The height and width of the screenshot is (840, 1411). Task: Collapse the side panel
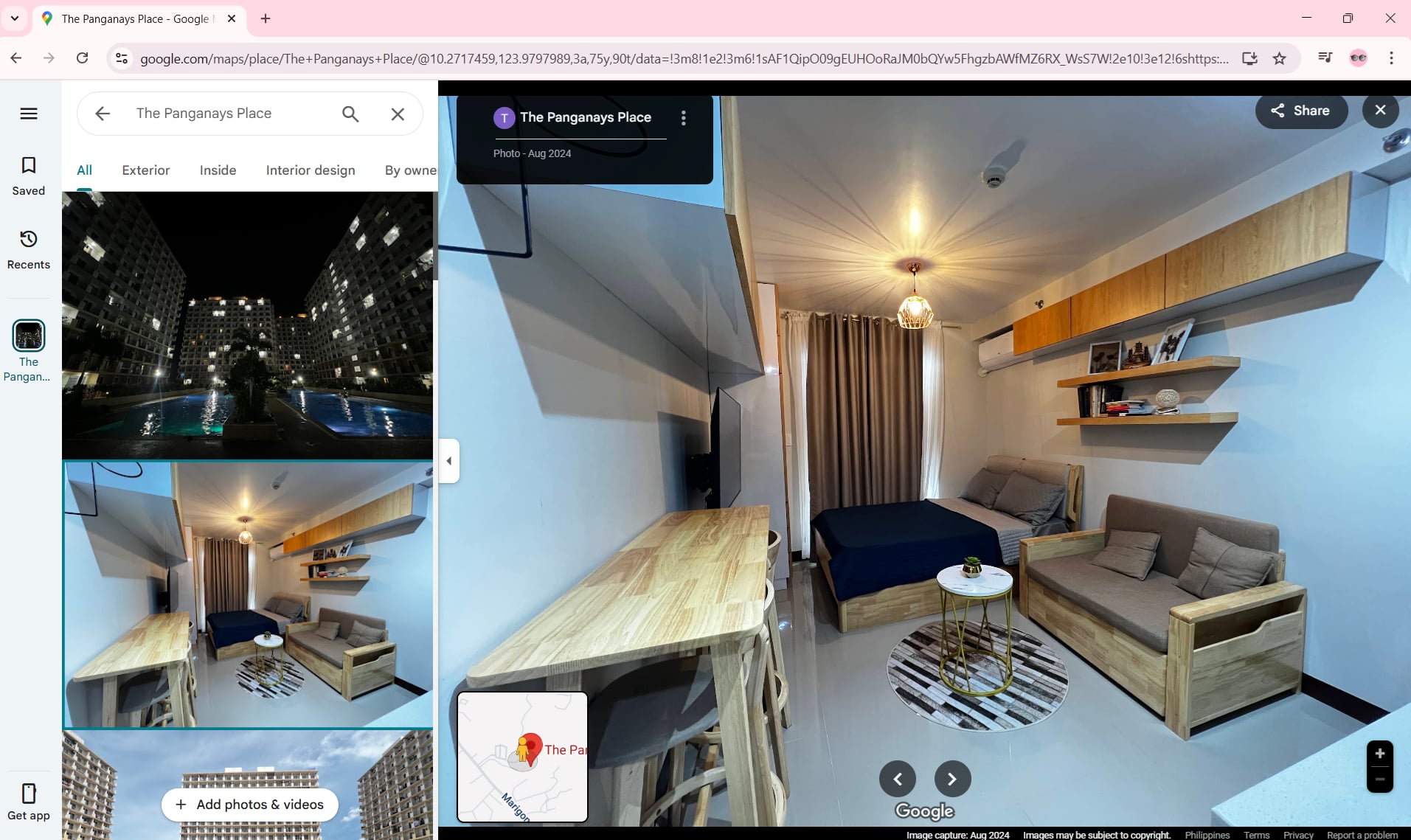coord(448,461)
